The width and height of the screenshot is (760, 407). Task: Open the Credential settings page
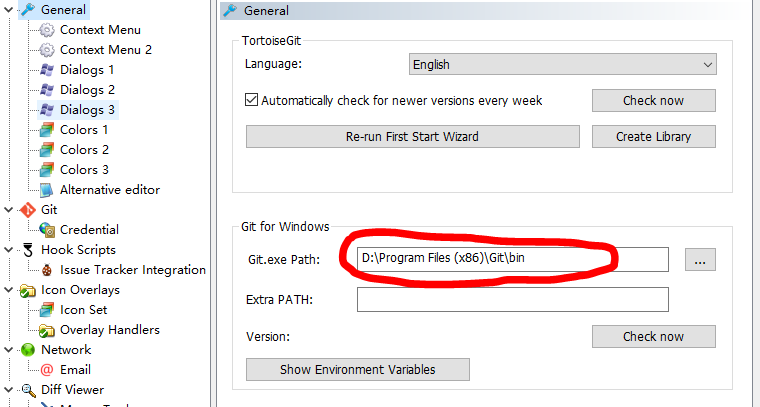(x=89, y=230)
